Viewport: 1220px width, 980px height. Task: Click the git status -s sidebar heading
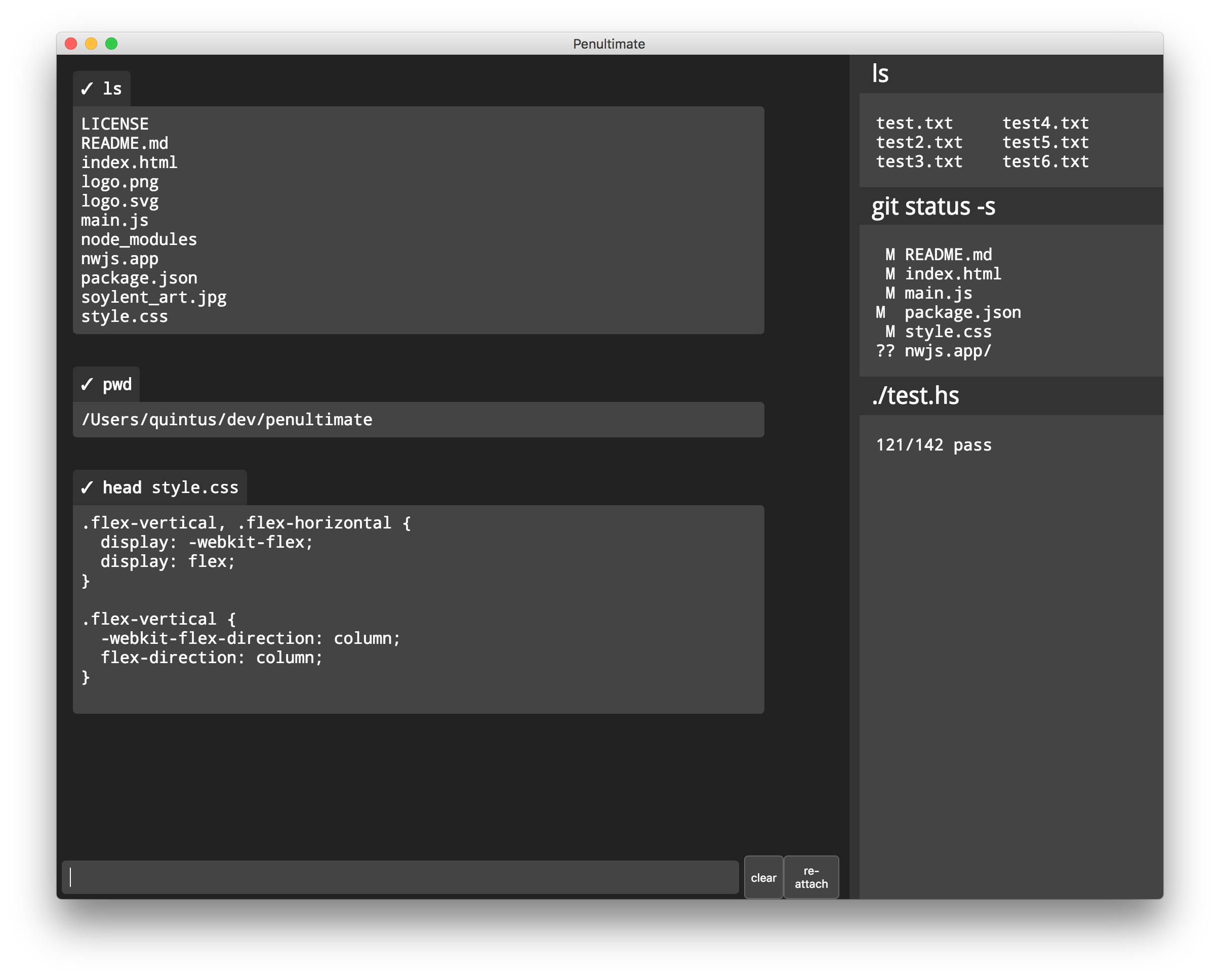click(932, 207)
